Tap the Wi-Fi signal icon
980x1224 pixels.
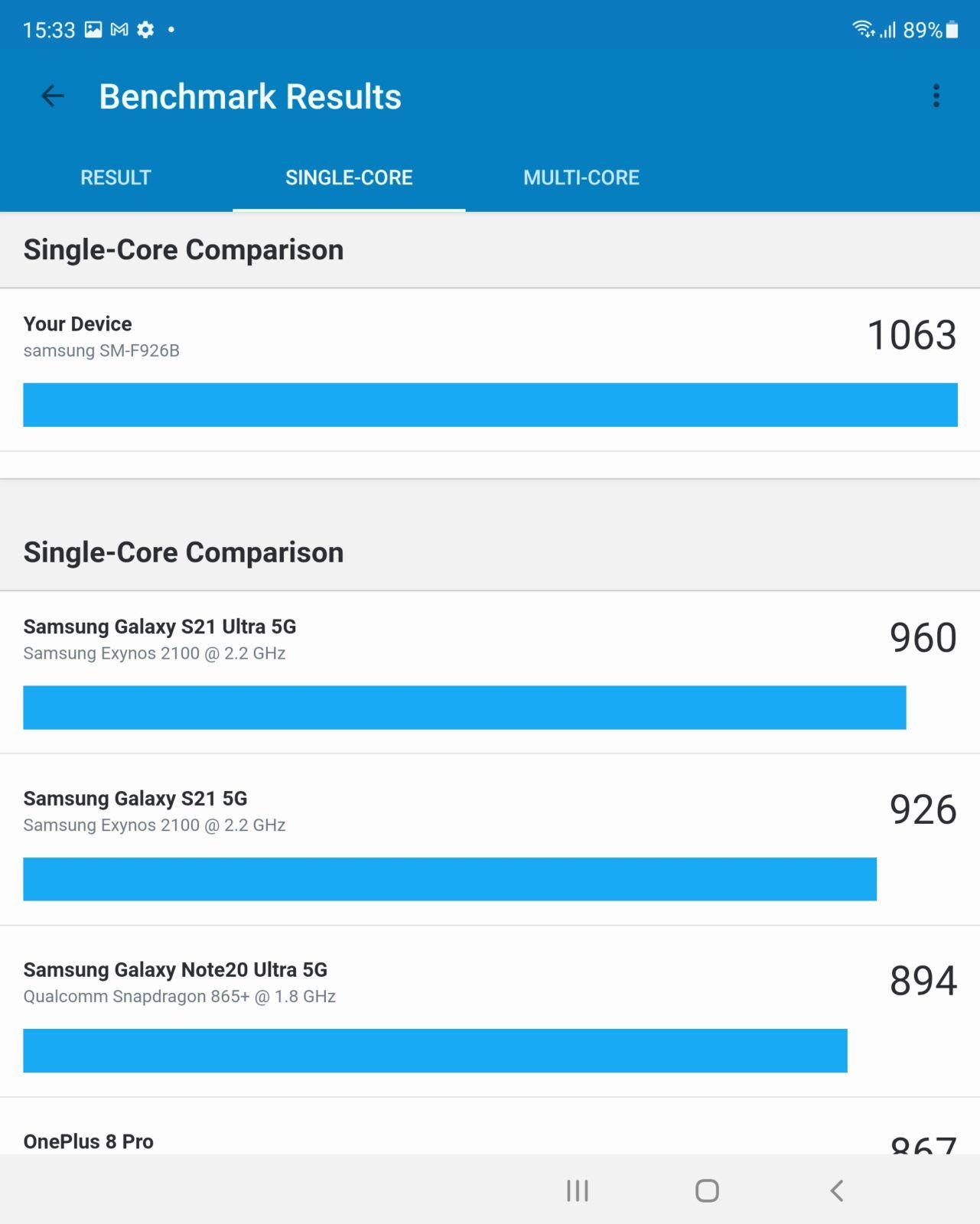click(x=864, y=29)
